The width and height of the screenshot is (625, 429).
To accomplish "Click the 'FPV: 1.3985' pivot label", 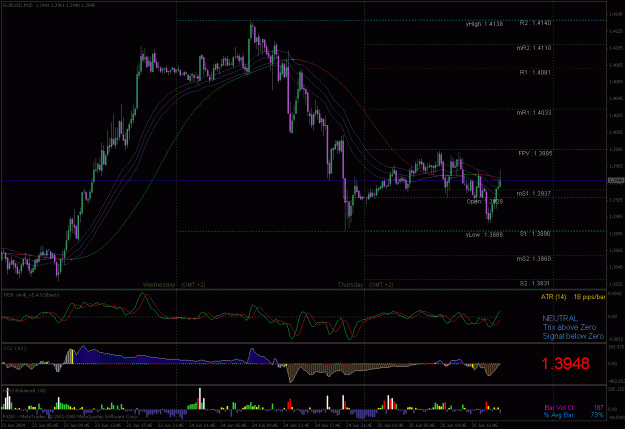I will click(x=535, y=153).
